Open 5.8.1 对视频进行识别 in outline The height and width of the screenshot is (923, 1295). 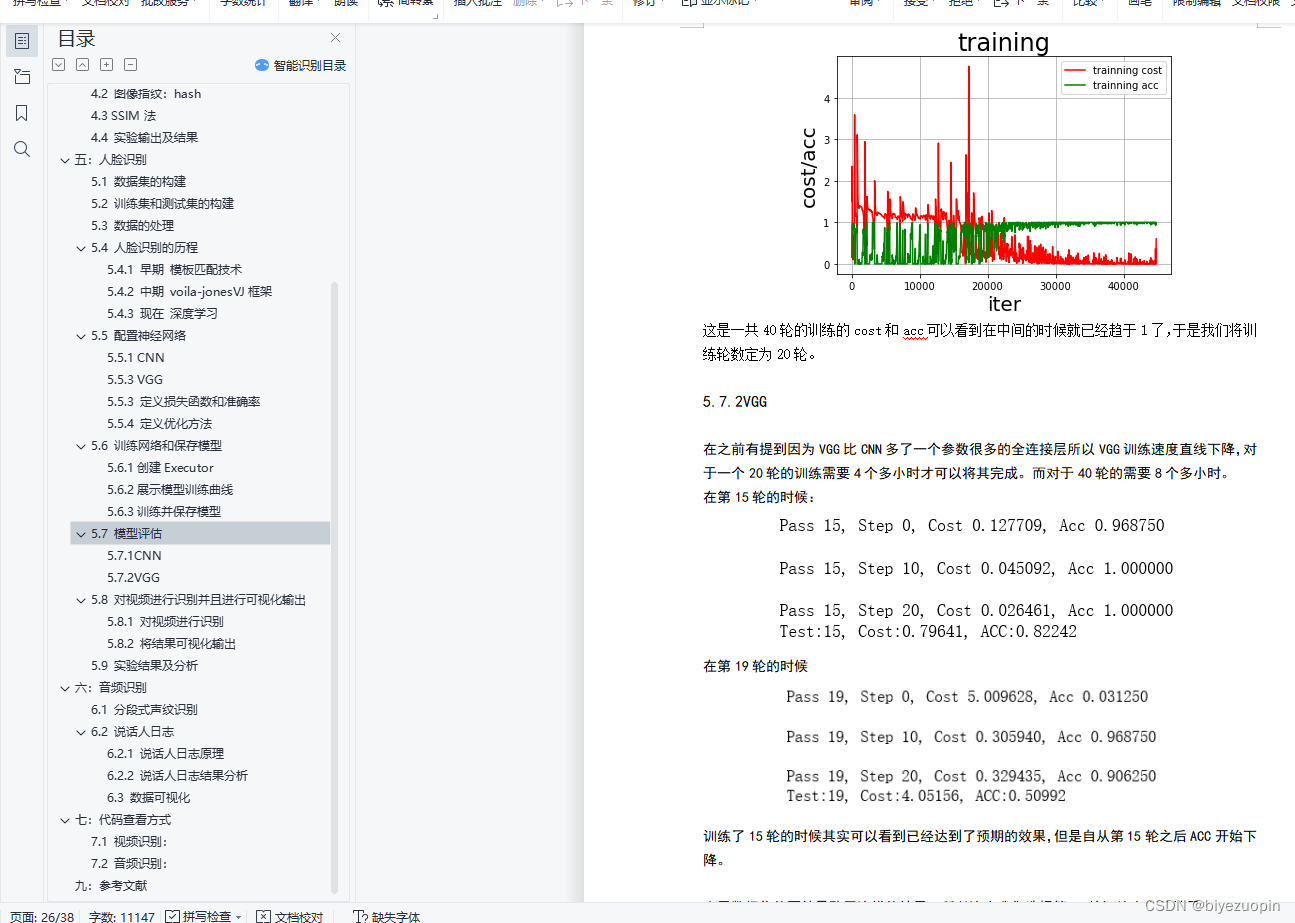tap(166, 622)
